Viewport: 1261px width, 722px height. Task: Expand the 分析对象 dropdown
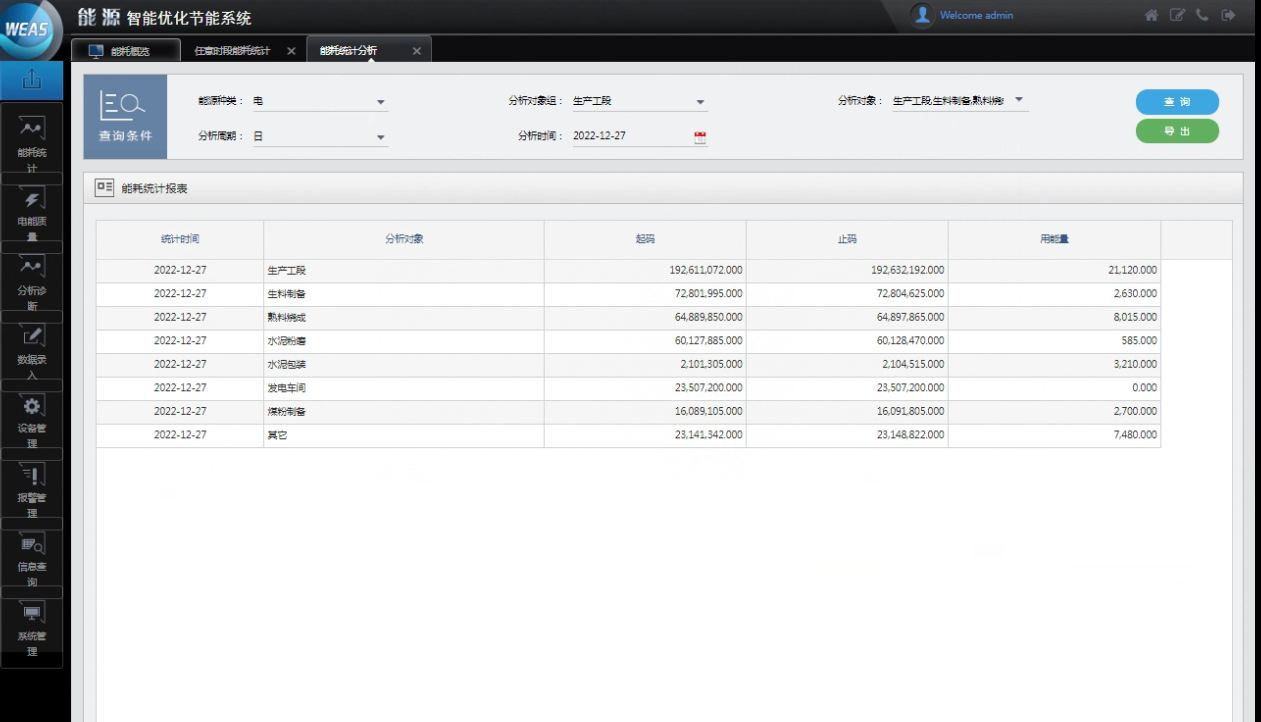tap(1019, 100)
